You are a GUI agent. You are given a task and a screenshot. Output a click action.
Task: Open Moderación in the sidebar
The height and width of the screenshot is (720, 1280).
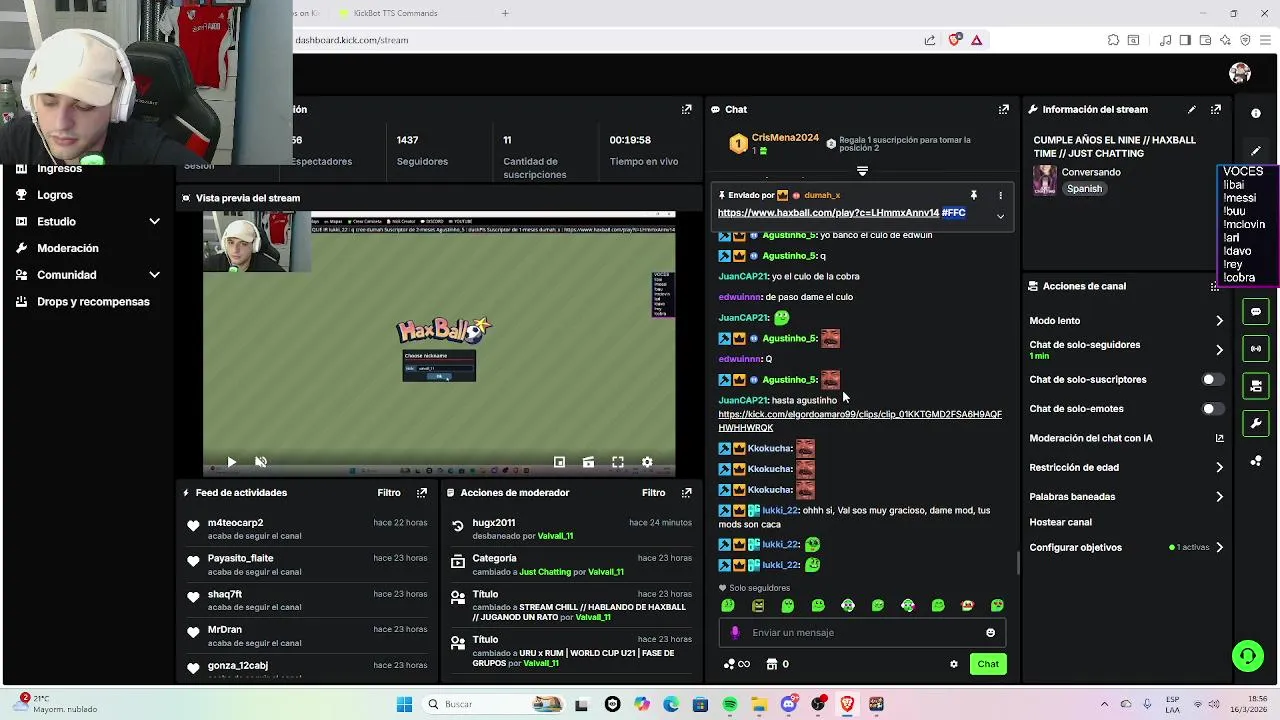pos(68,248)
